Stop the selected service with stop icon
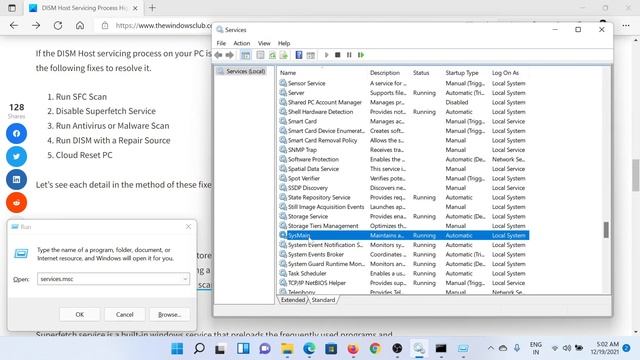Image resolution: width=640 pixels, height=360 pixels. 338,55
